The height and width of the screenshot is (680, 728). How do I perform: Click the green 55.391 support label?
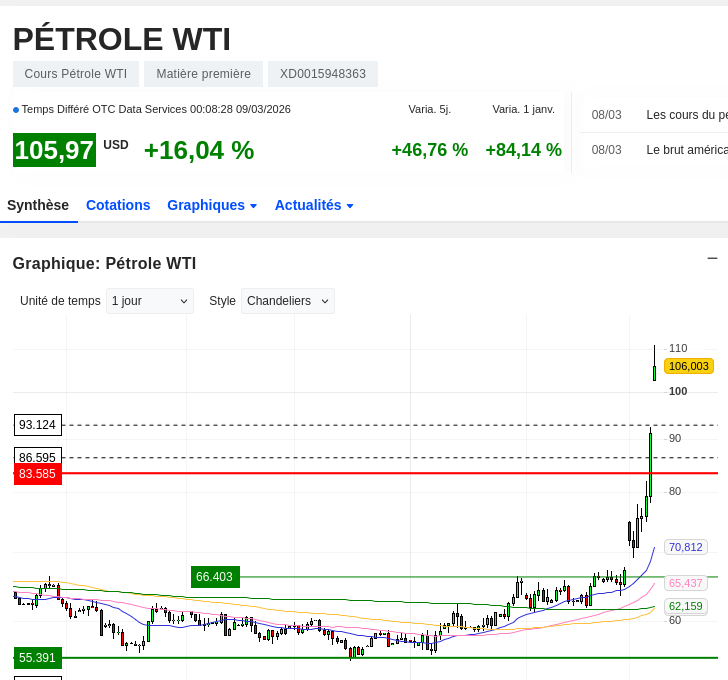[x=38, y=658]
